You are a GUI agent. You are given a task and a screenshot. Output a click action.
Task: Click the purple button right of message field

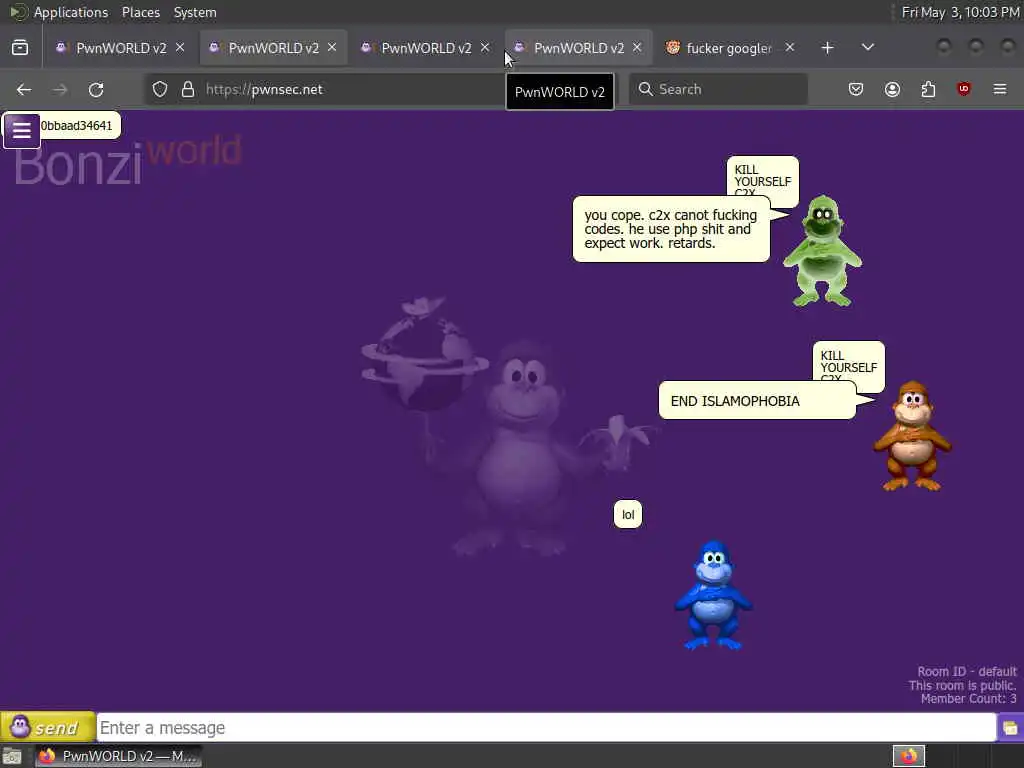pyautogui.click(x=1010, y=728)
